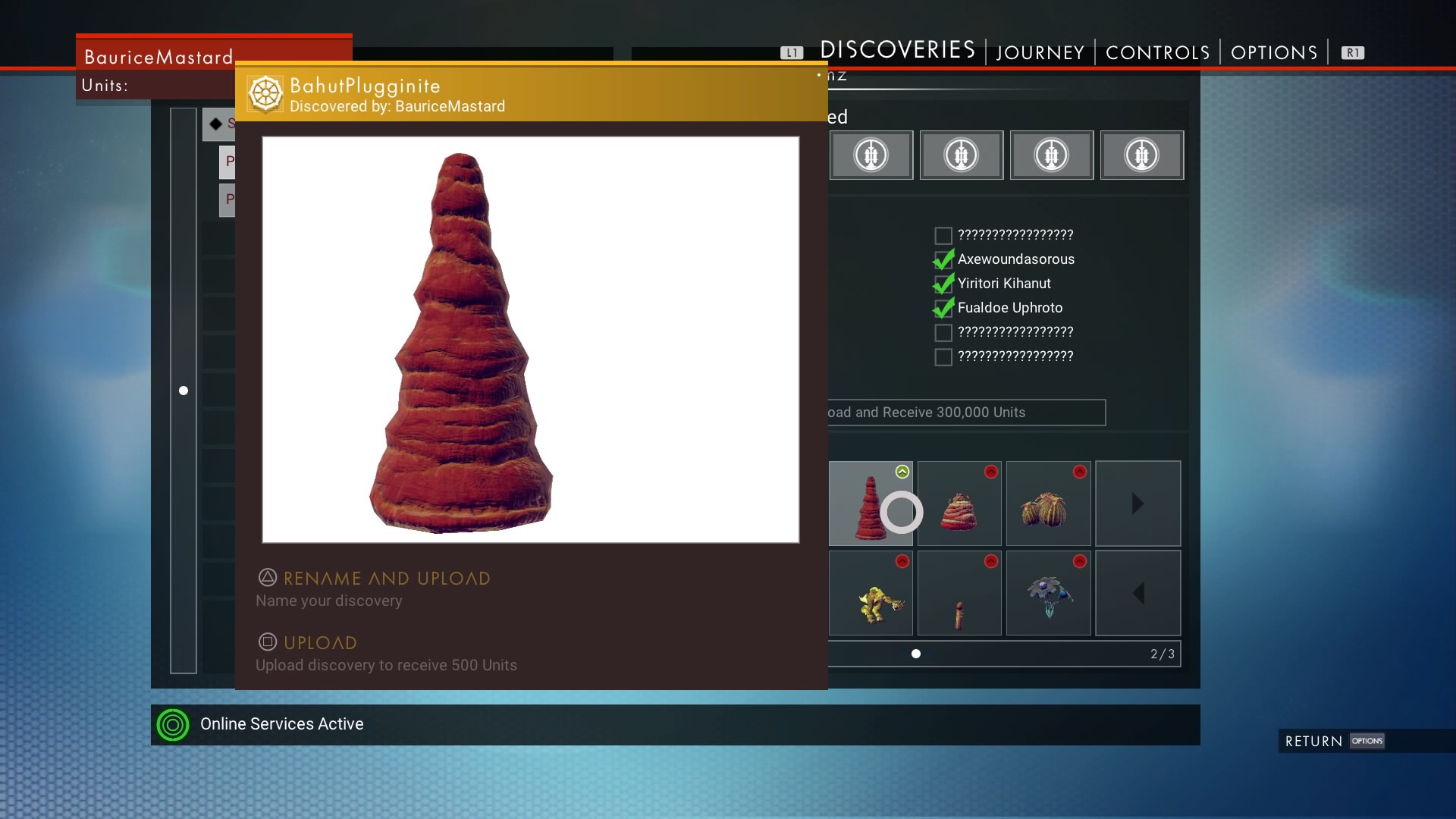The width and height of the screenshot is (1456, 819).
Task: Click the triangle button icon beside Rename
Action: tap(268, 578)
